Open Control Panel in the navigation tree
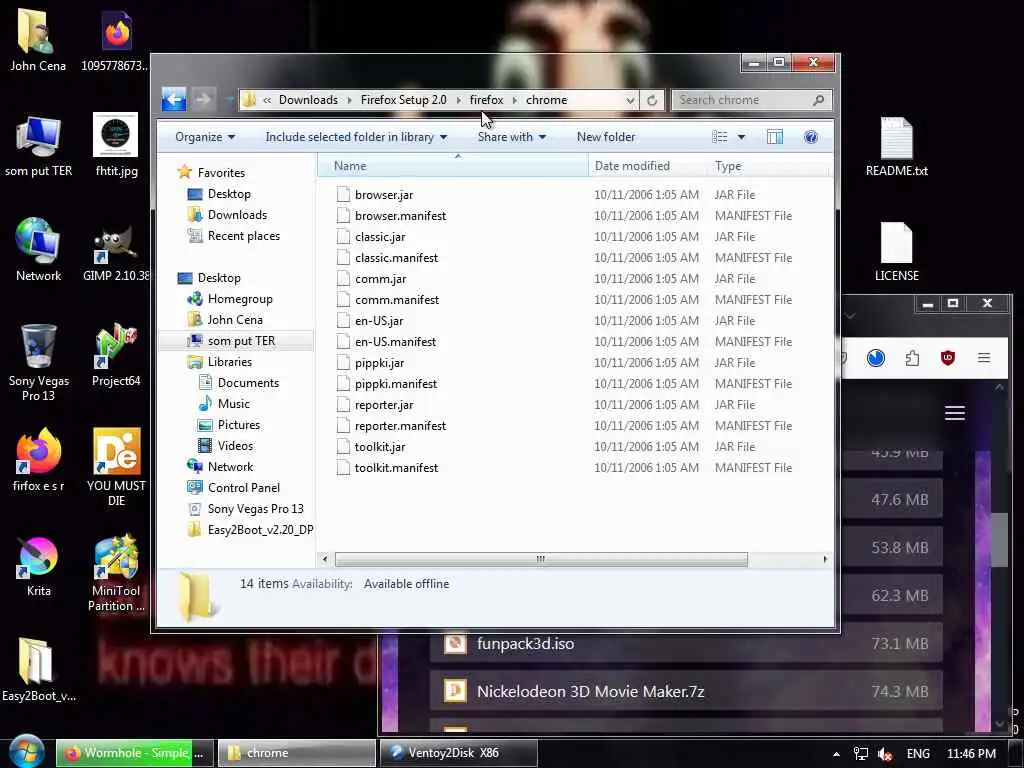Image resolution: width=1024 pixels, height=768 pixels. click(x=244, y=488)
